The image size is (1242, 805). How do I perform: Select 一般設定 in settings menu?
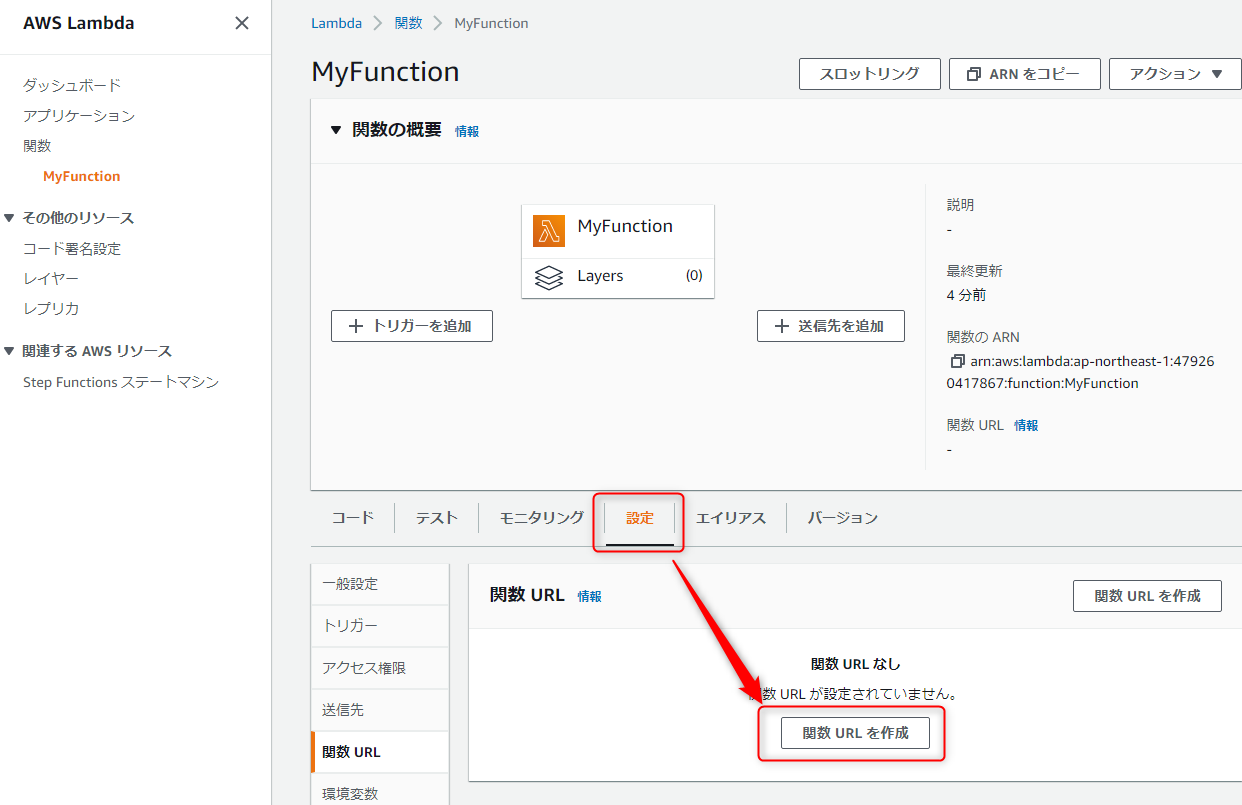380,584
